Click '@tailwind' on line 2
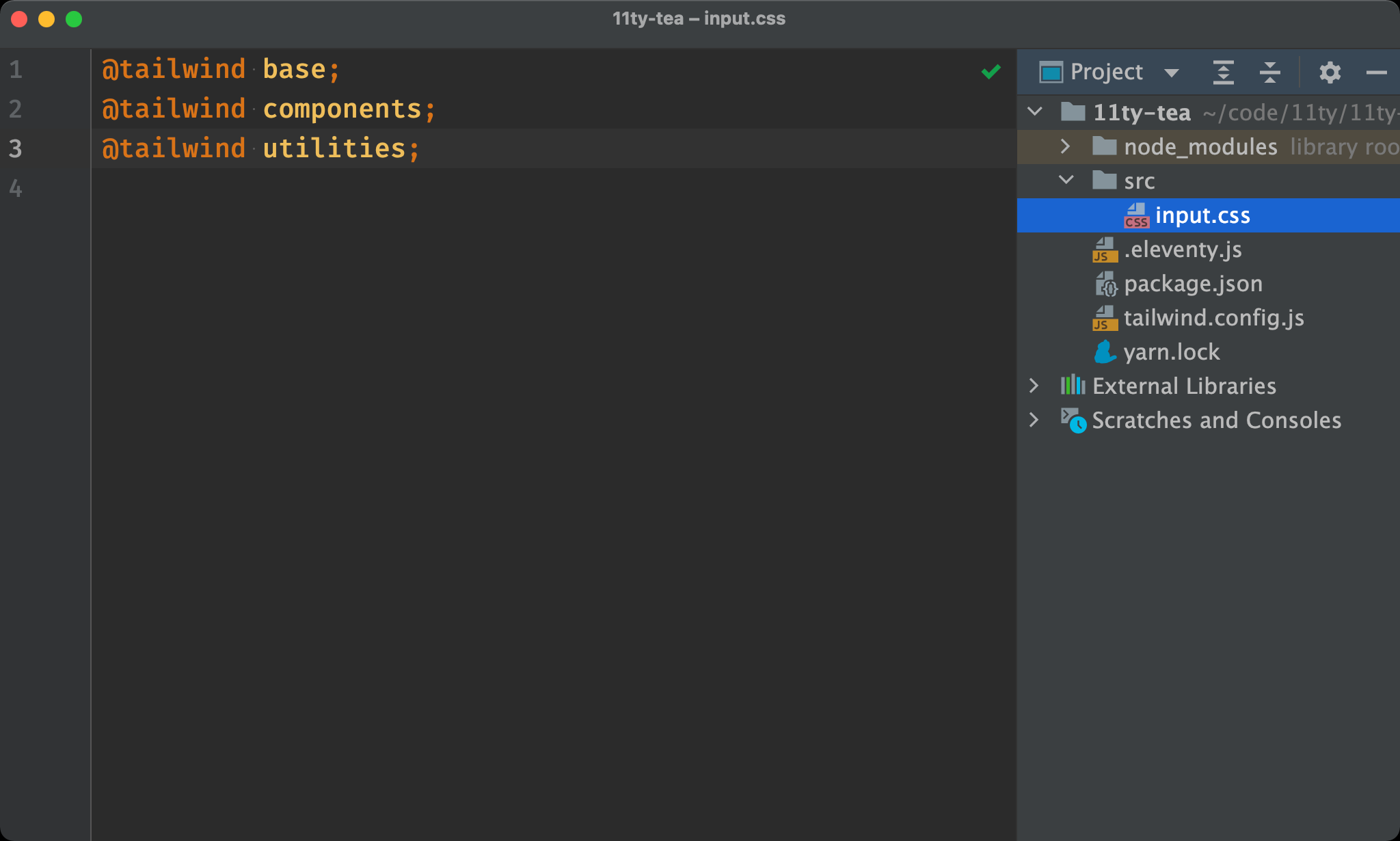This screenshot has width=1400, height=841. tap(174, 109)
